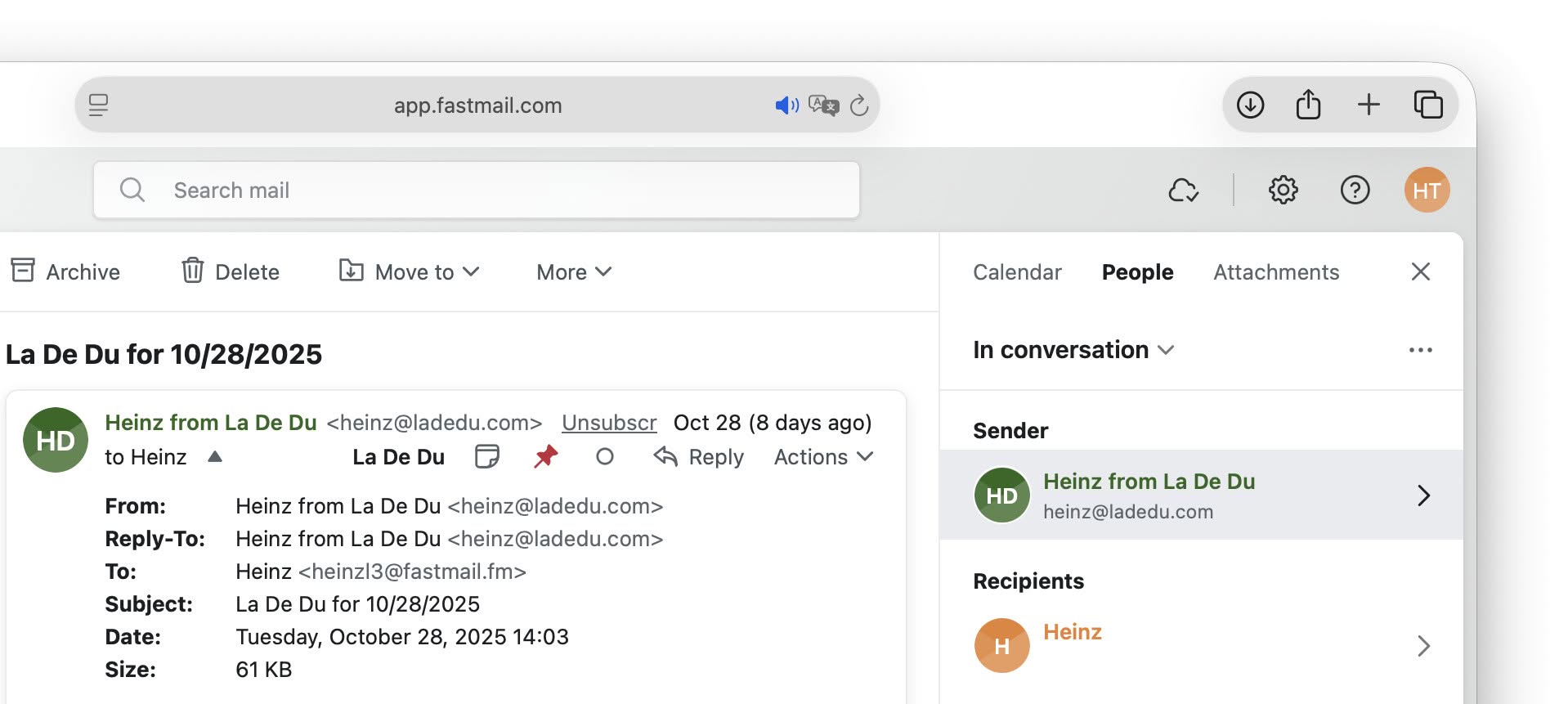Archive this message
1568x704 pixels.
tap(65, 271)
